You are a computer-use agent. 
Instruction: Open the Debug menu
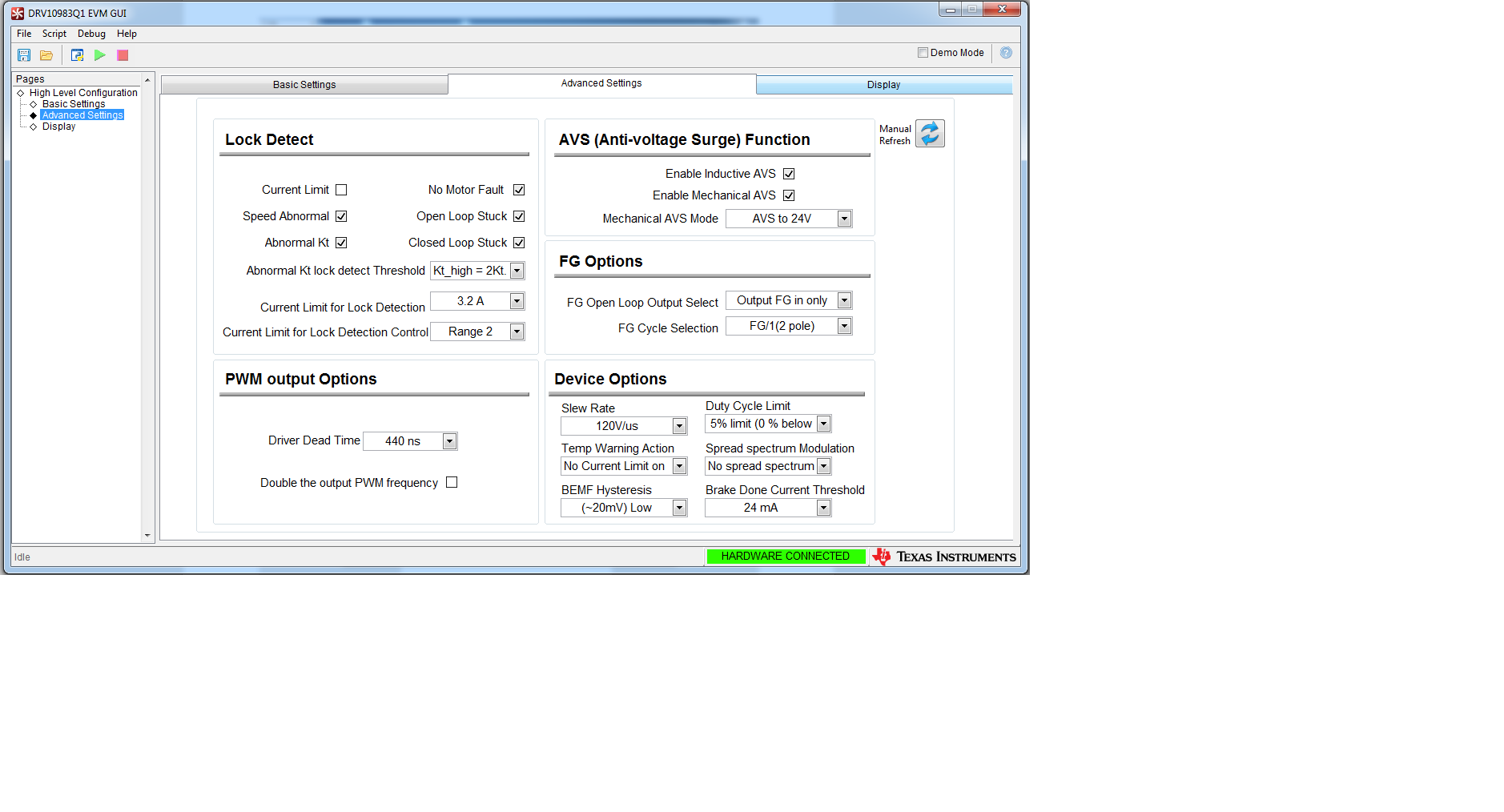point(91,34)
